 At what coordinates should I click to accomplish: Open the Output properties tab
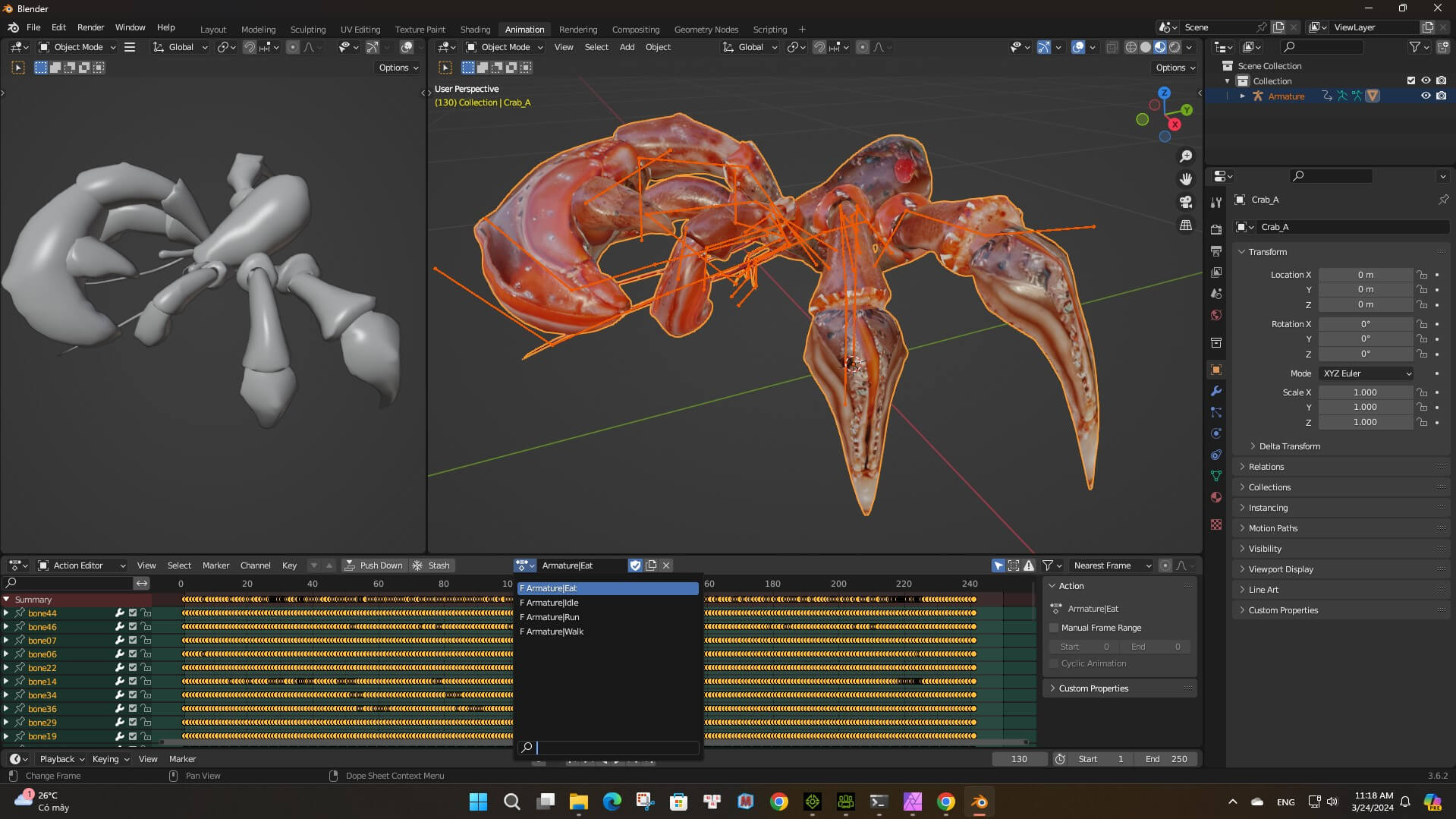(x=1216, y=250)
